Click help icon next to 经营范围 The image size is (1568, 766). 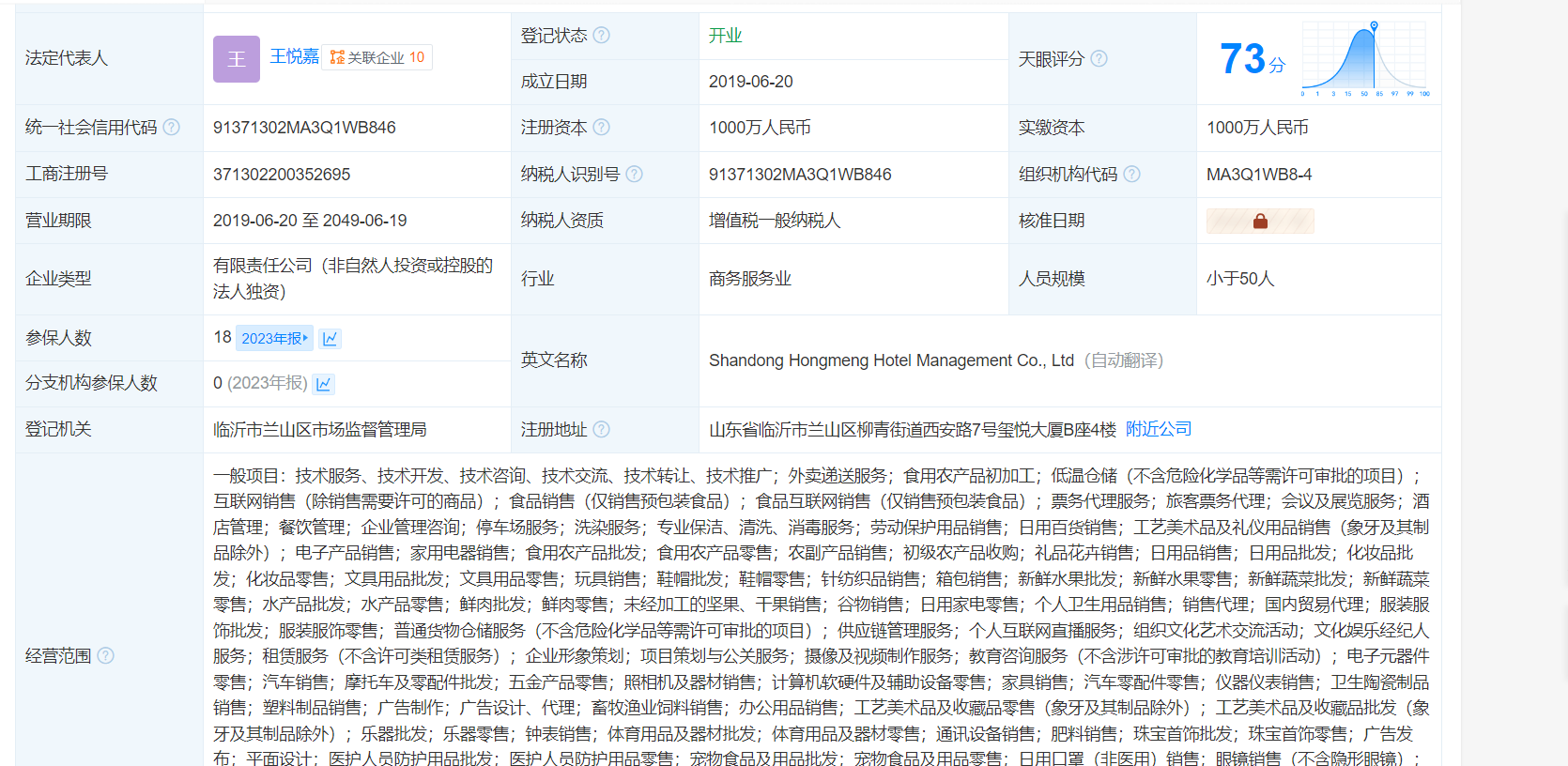pyautogui.click(x=106, y=655)
